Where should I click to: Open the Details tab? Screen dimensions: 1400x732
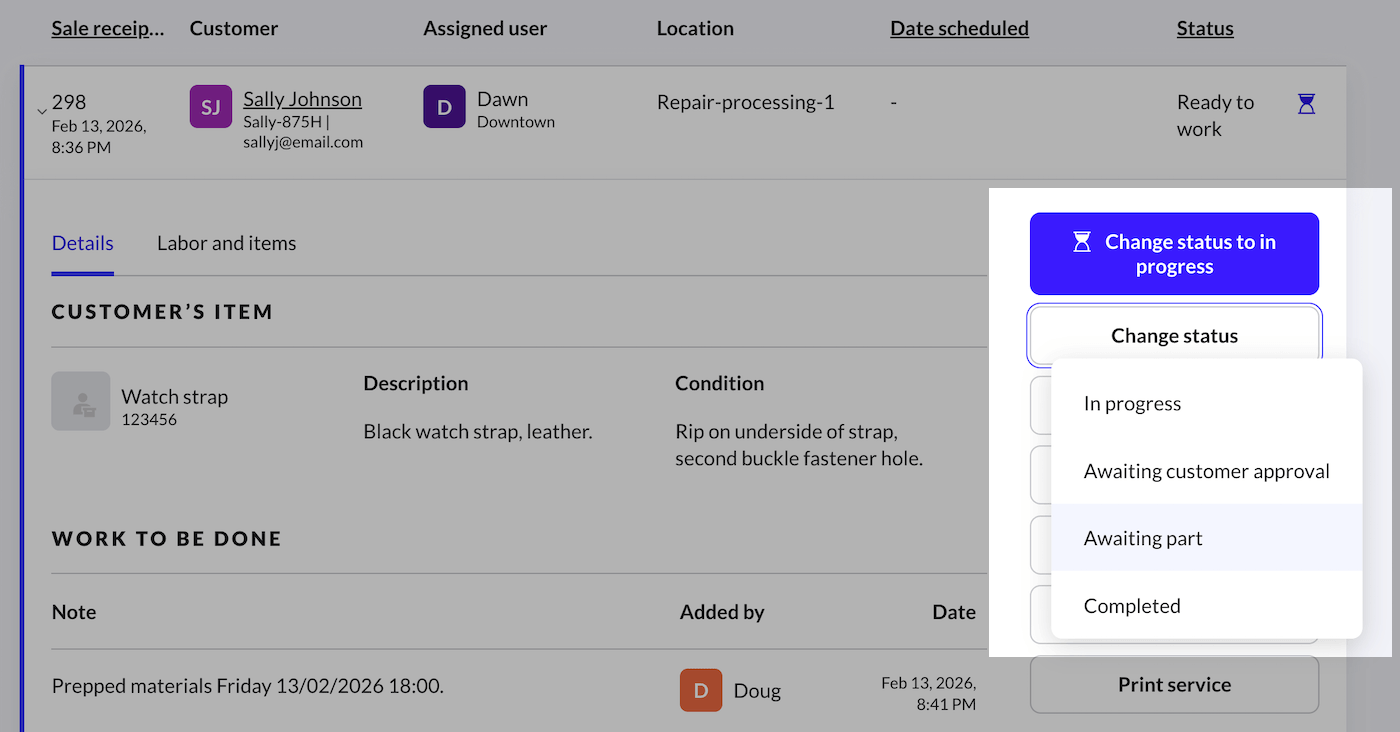[x=82, y=243]
